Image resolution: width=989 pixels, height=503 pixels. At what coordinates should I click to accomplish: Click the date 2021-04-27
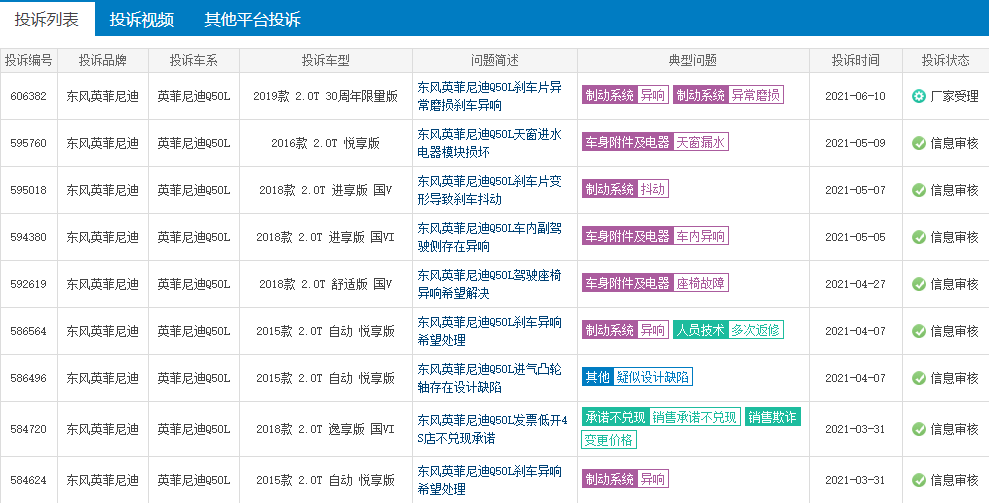point(855,284)
